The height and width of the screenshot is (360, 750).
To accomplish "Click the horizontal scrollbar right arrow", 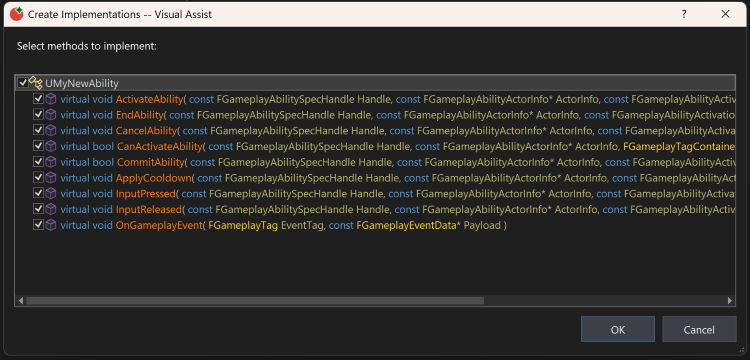I will [x=730, y=301].
